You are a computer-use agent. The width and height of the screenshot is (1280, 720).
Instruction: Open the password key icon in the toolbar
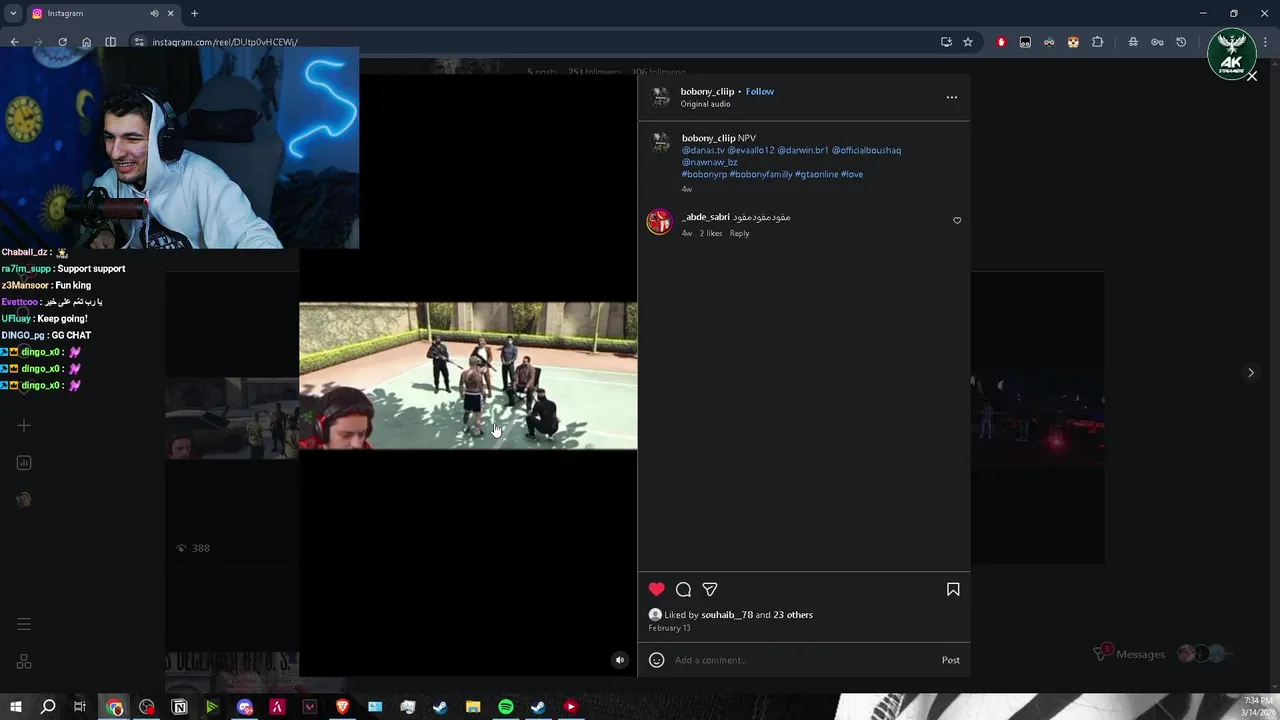pos(1157,42)
